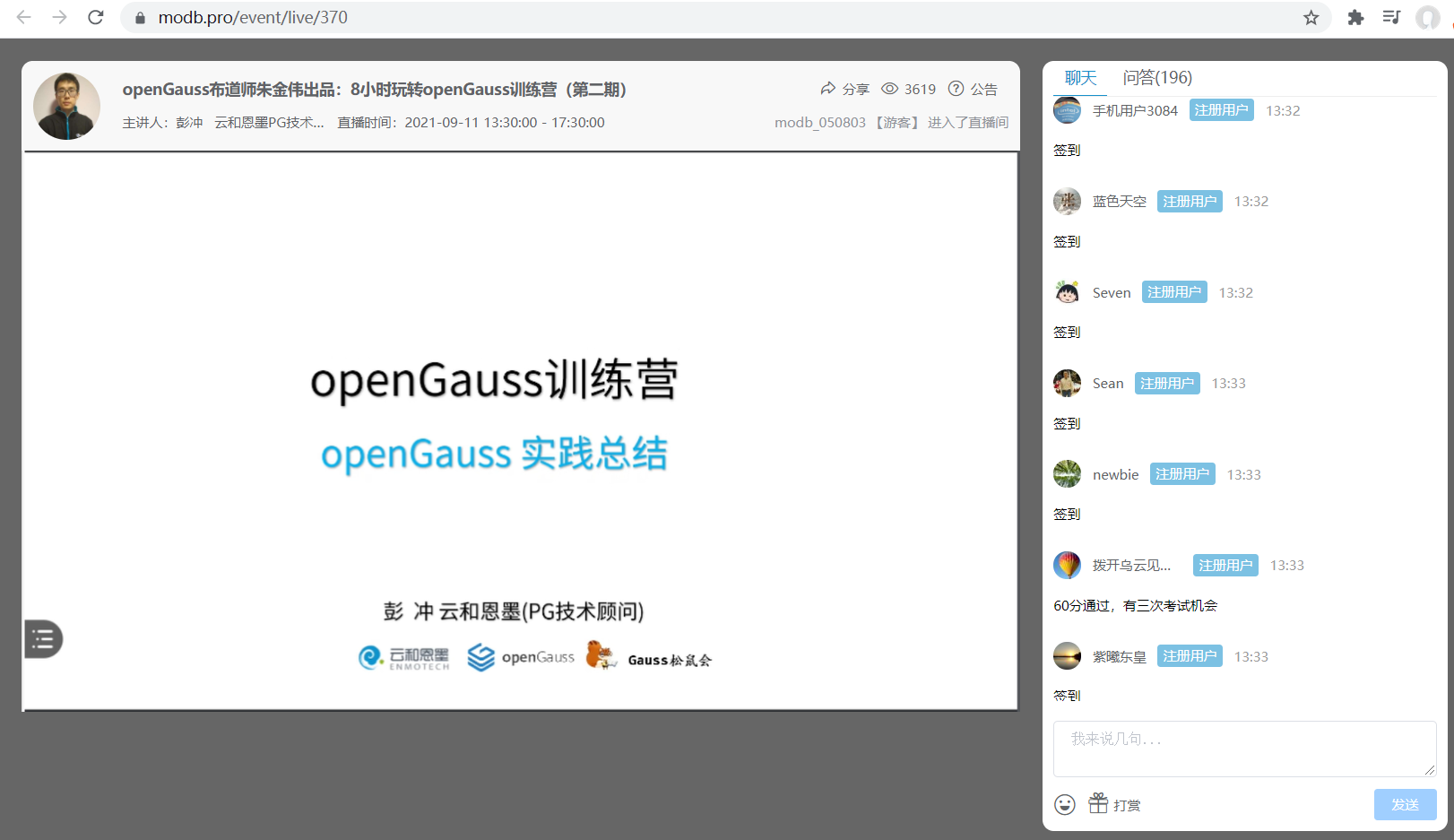Click the truncated 云和恩墨PG技术... text
1454x840 pixels.
click(x=269, y=122)
